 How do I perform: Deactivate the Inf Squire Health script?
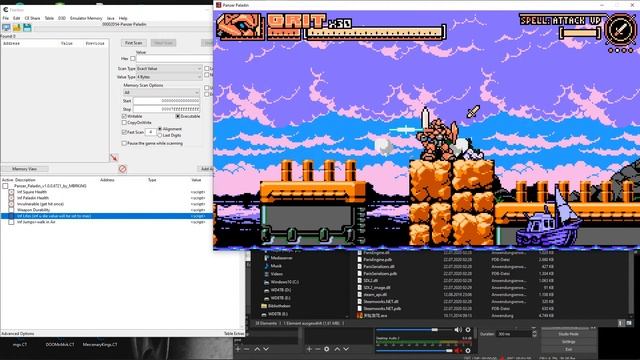coord(11,192)
